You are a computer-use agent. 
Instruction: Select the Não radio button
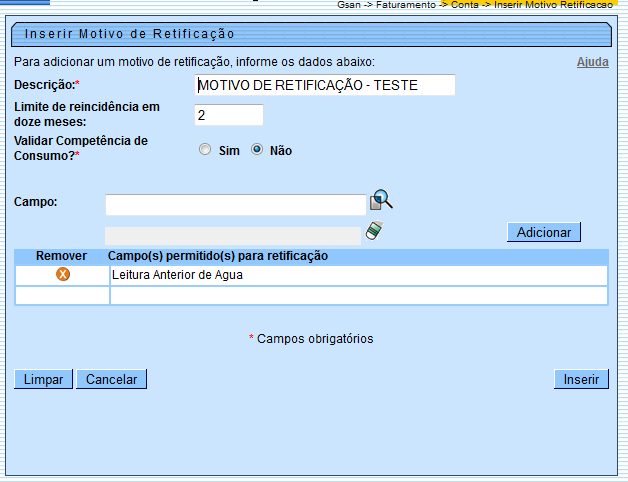(257, 150)
